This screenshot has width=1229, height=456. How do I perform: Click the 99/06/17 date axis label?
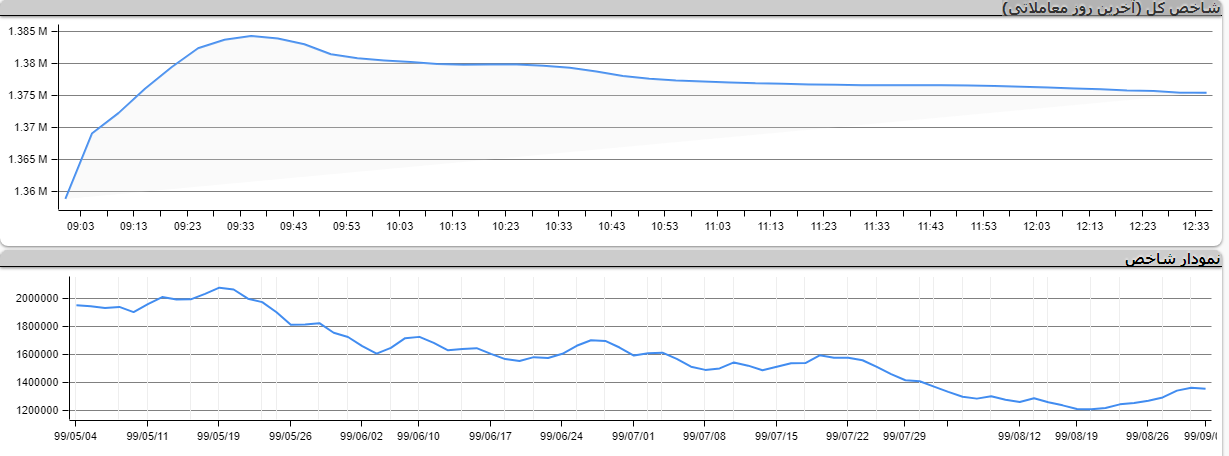pos(491,436)
